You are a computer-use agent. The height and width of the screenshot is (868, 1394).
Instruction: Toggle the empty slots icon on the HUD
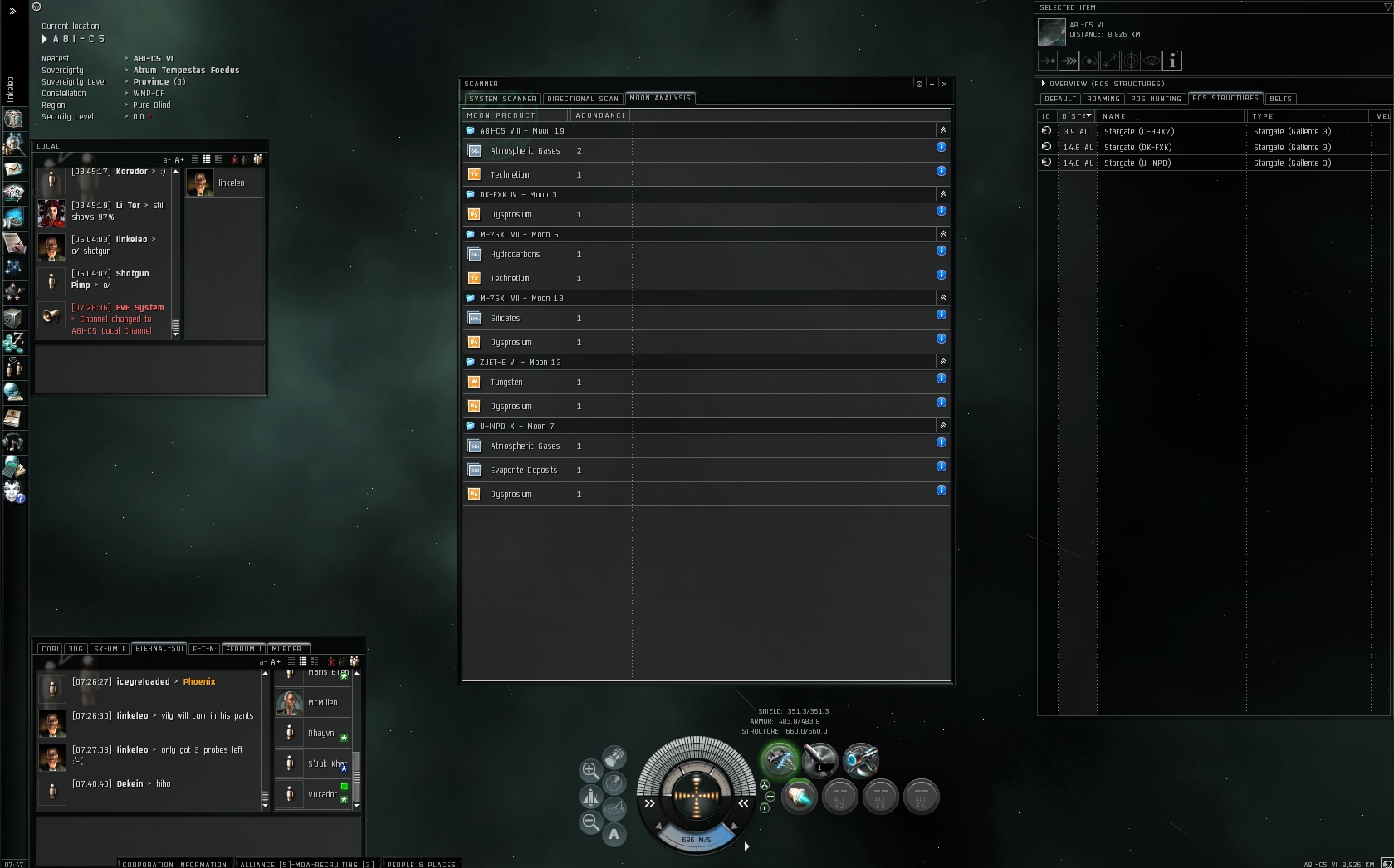click(765, 807)
